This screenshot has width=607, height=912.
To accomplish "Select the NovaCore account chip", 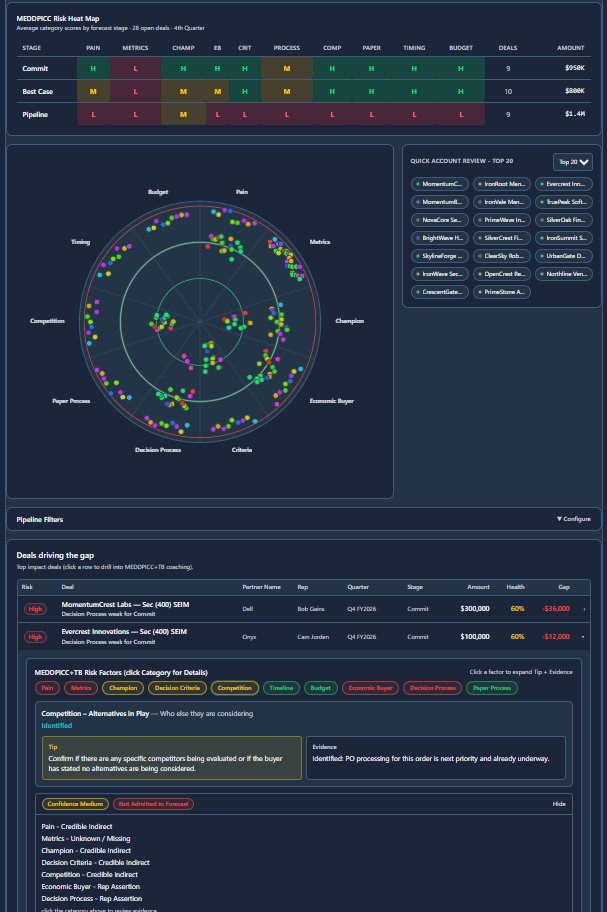I will [439, 220].
